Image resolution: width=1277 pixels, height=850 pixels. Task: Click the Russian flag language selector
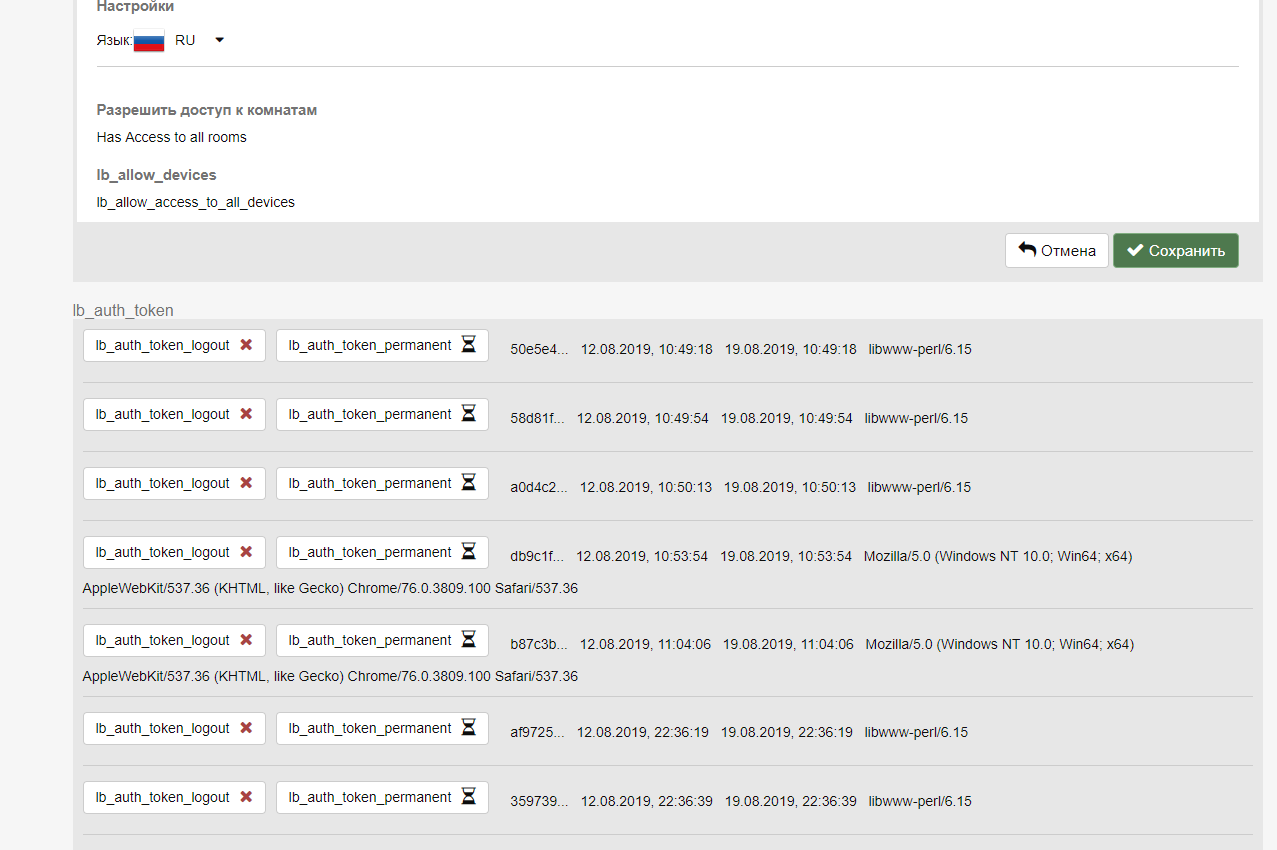(x=149, y=42)
